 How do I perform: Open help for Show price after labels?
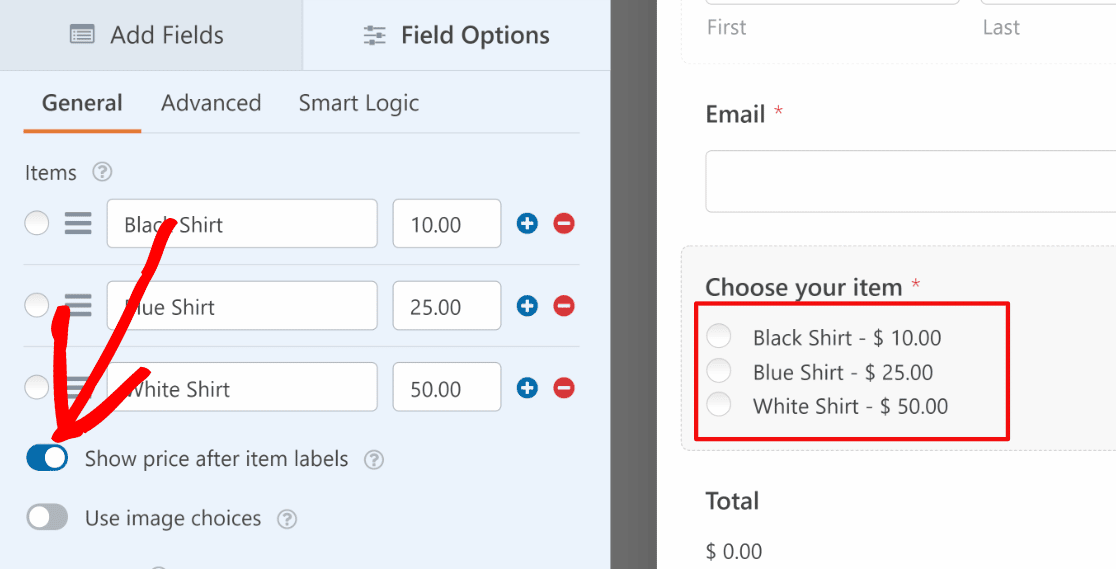point(374,460)
